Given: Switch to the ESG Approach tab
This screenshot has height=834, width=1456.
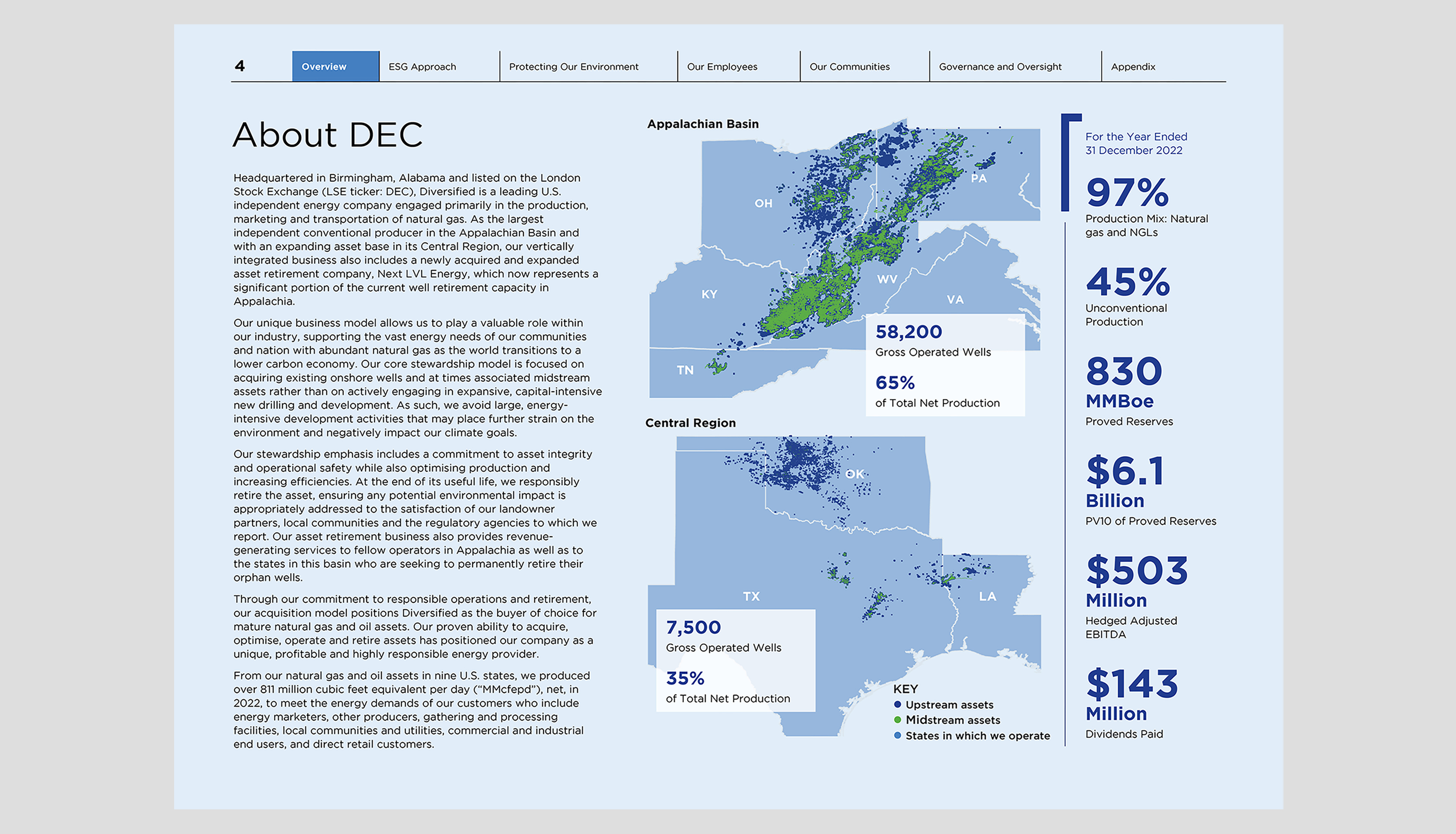Looking at the screenshot, I should point(423,67).
